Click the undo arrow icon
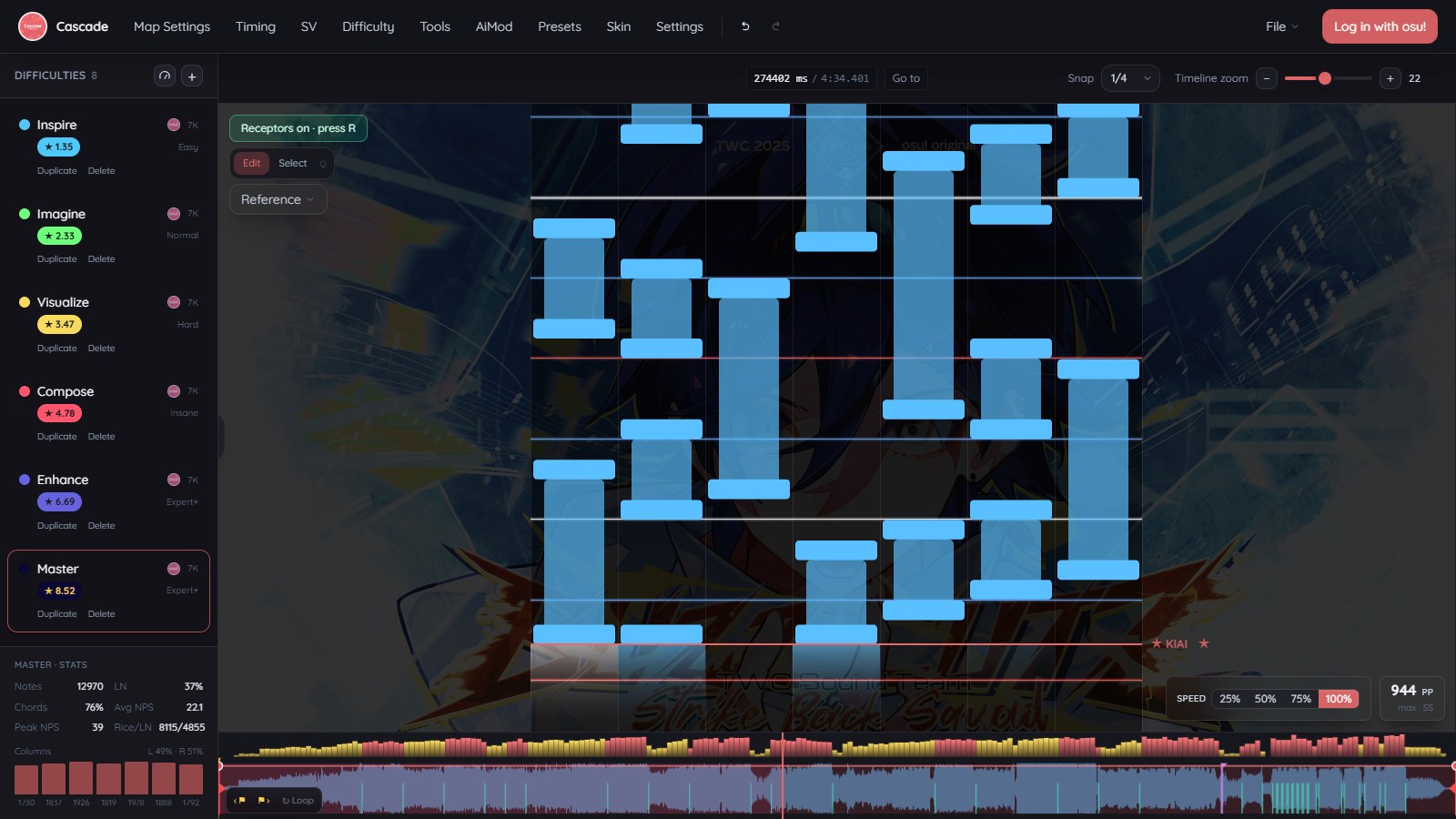The height and width of the screenshot is (819, 1456). (x=745, y=26)
